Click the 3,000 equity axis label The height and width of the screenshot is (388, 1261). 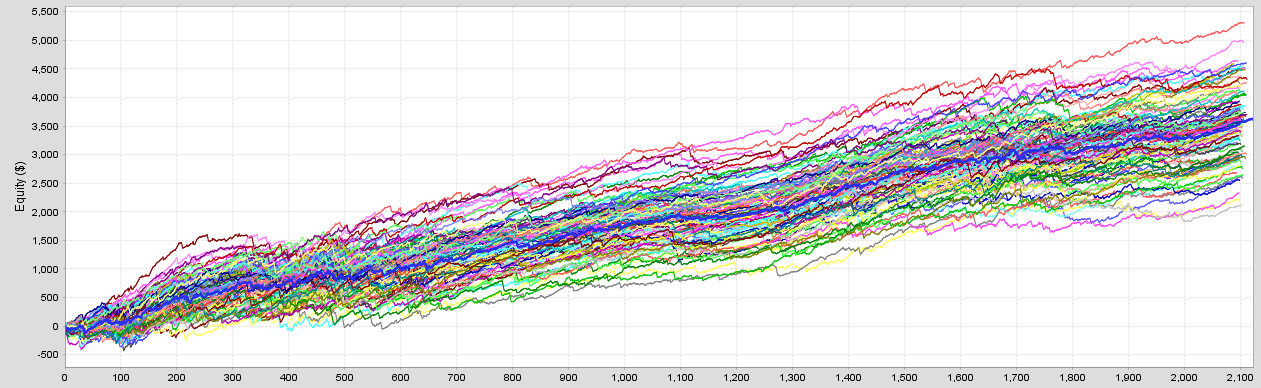pyautogui.click(x=46, y=155)
